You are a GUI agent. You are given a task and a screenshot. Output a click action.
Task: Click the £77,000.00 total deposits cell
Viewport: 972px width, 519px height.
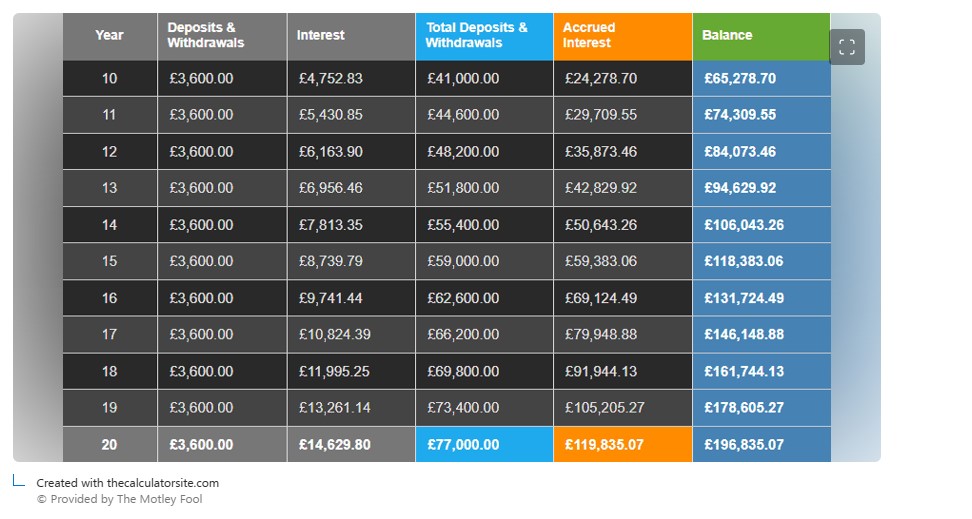(463, 445)
